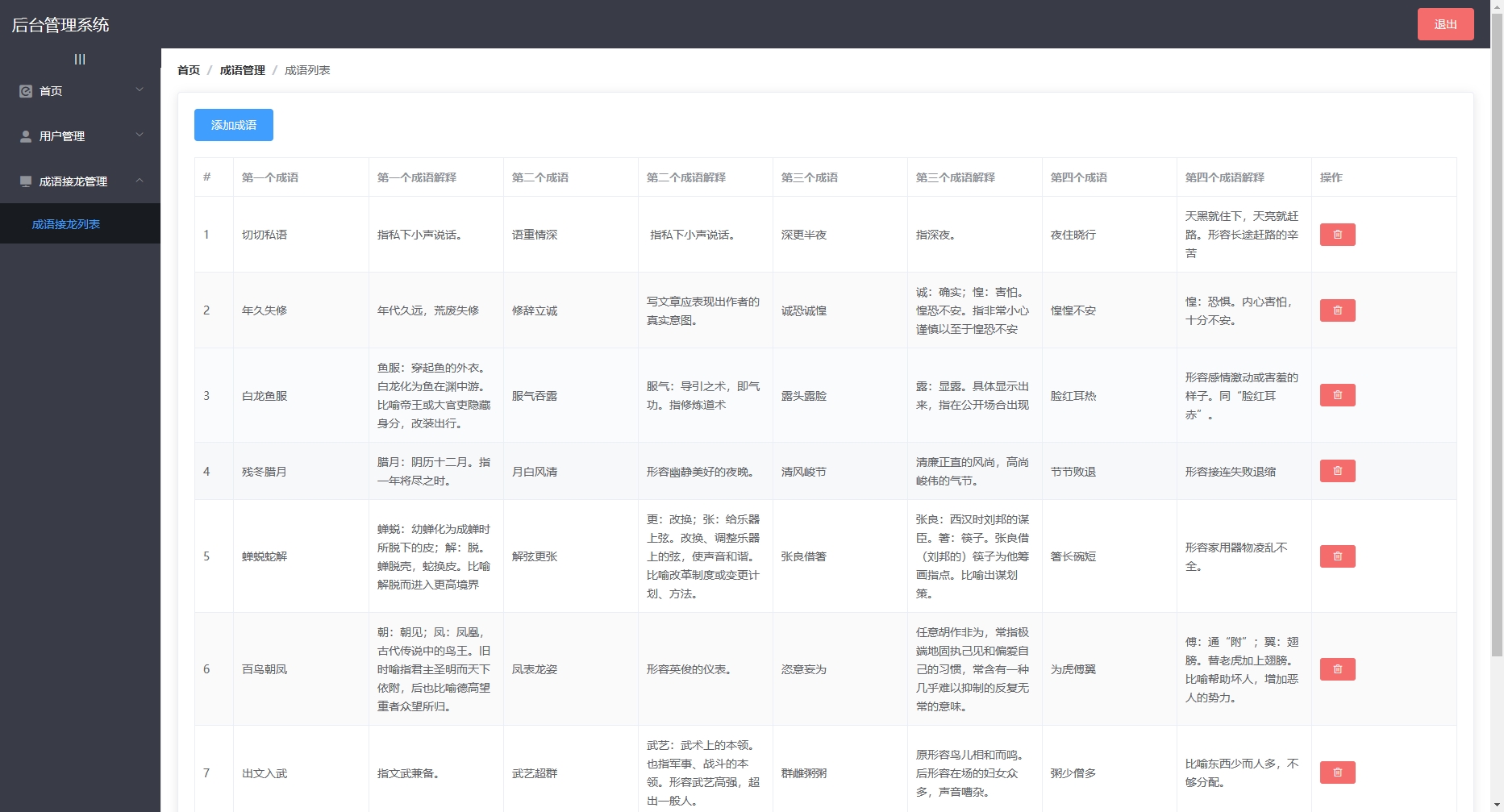Expand the 用户管理 menu chevron
The image size is (1504, 812).
coord(140,135)
